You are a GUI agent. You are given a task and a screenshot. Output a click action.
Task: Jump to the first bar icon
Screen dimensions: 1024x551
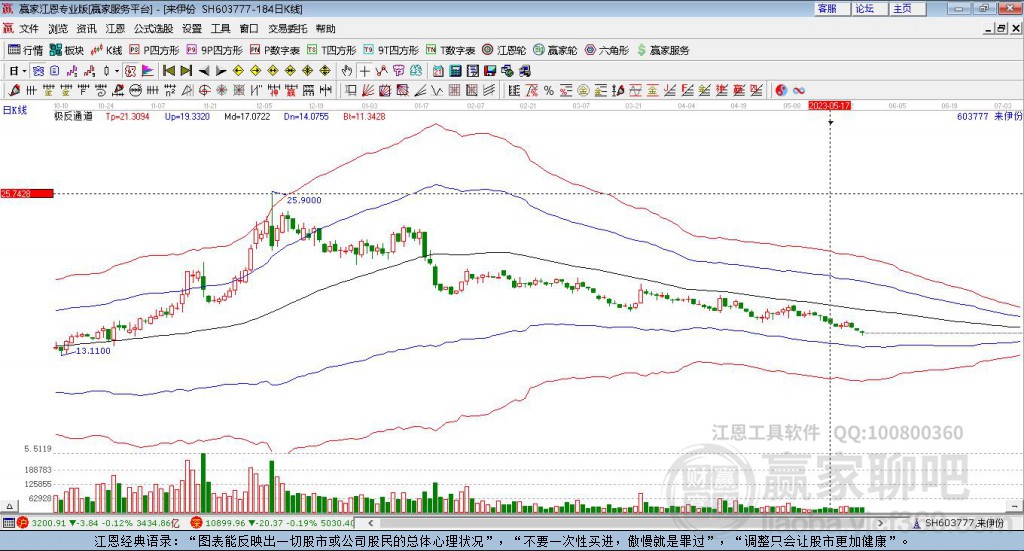pyautogui.click(x=169, y=71)
